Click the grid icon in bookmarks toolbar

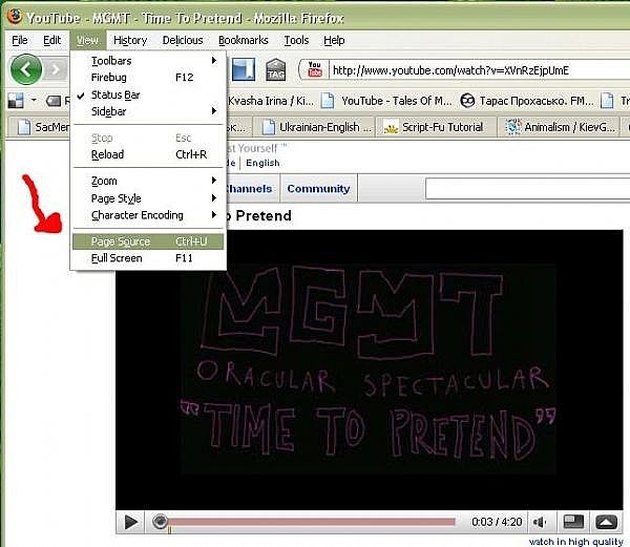[x=16, y=100]
